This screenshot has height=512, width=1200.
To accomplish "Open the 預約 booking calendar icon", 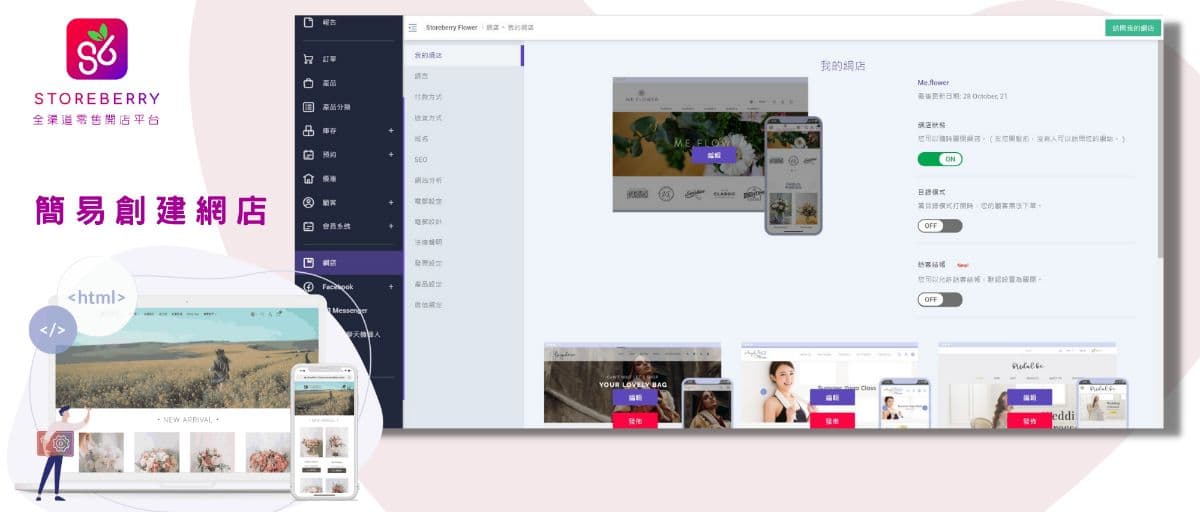I will coord(308,155).
